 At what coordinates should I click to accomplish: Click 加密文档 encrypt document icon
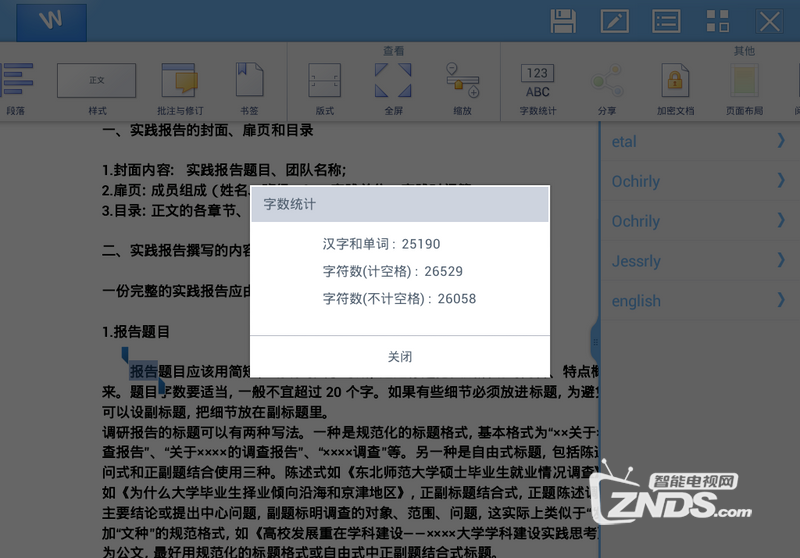(x=675, y=89)
